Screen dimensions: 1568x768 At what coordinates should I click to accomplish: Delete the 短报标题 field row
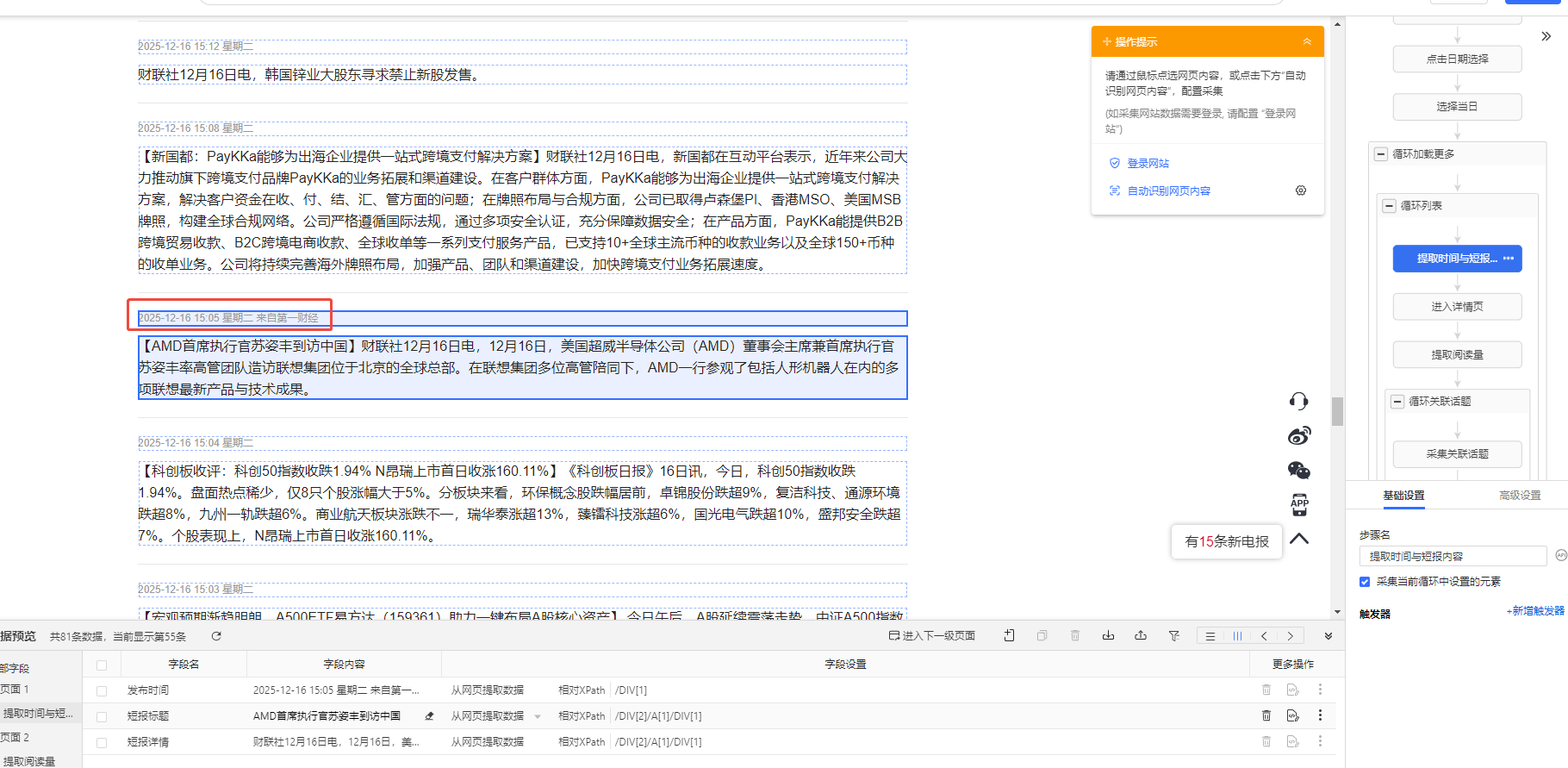click(x=1266, y=715)
